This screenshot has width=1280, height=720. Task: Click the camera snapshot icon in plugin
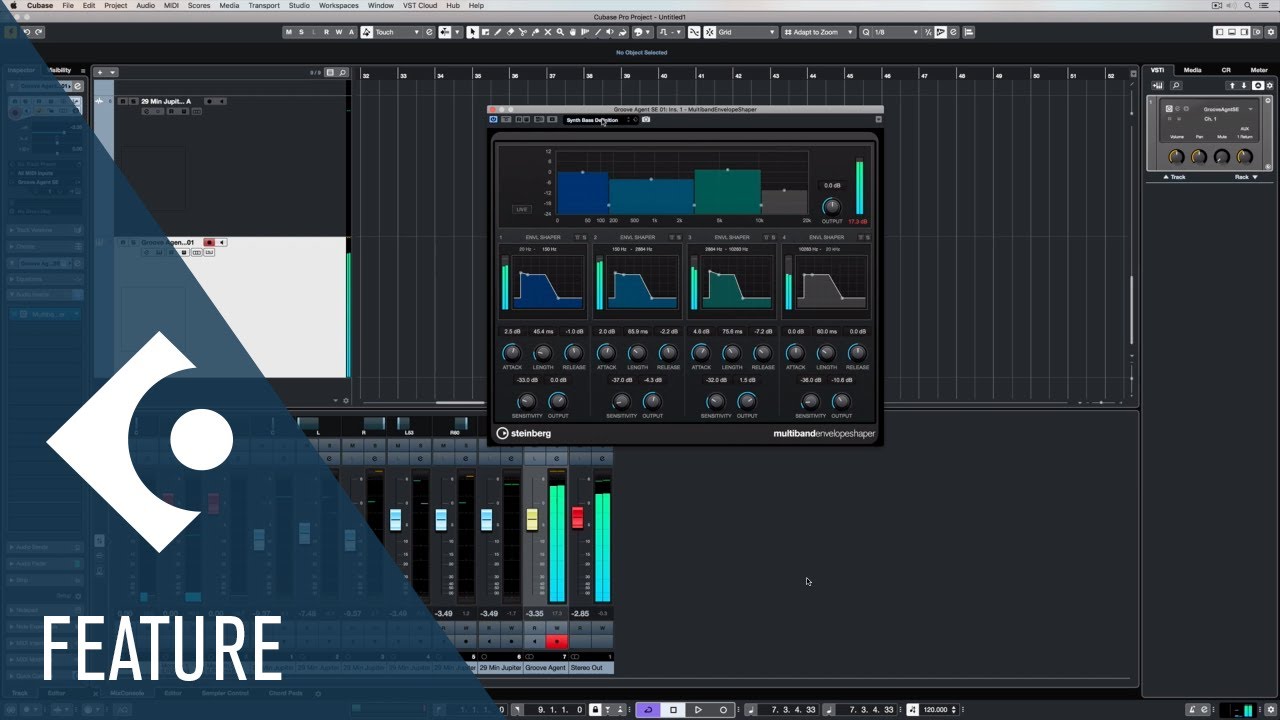[646, 120]
